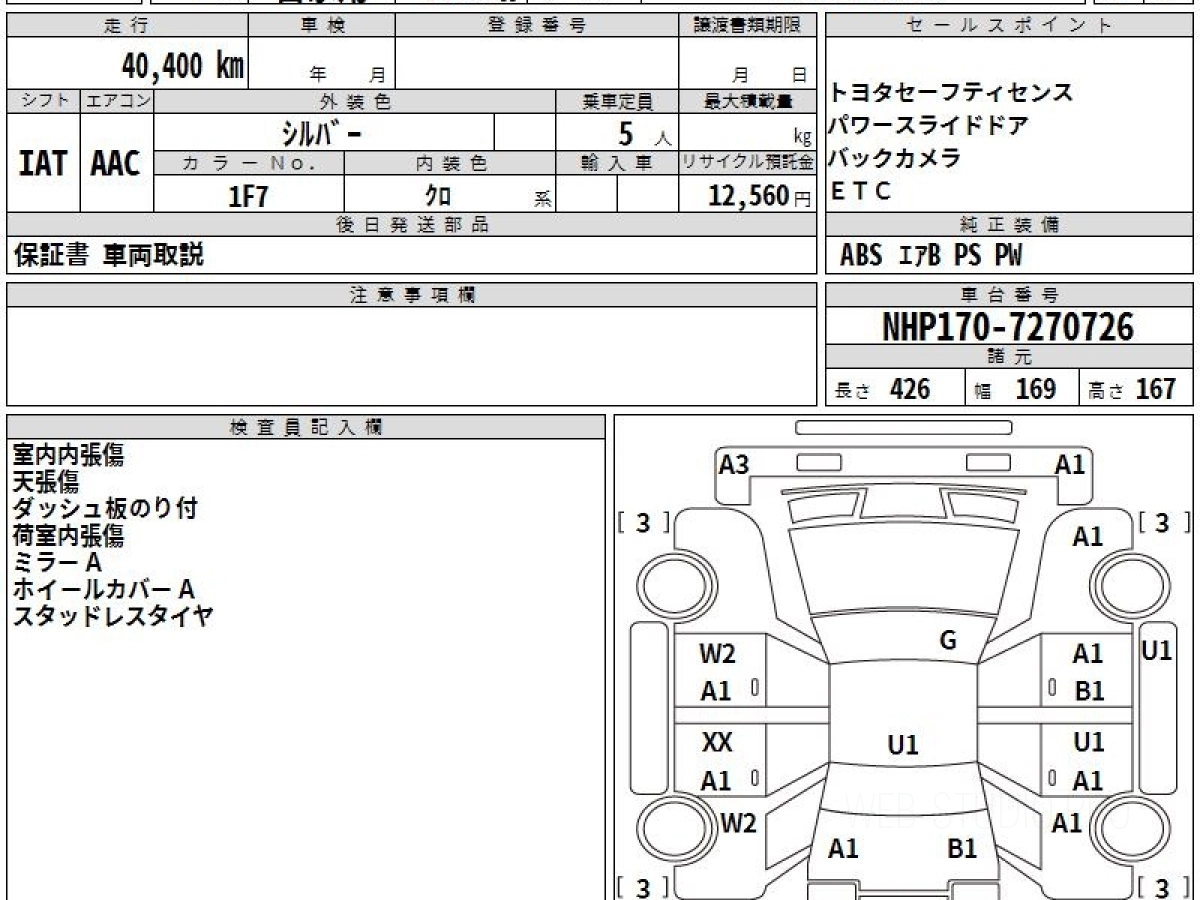This screenshot has width=1200, height=900.
Task: Click the 登録番号 header cell
Action: pos(537,26)
